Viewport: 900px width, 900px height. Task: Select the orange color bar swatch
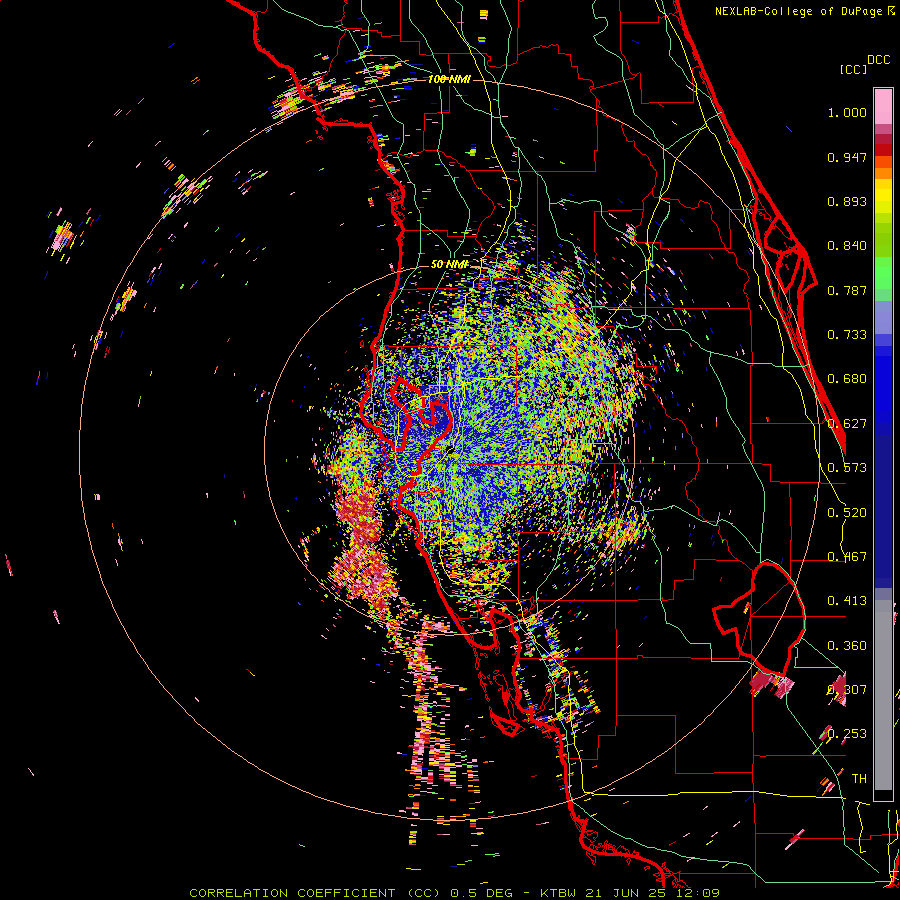(x=883, y=173)
